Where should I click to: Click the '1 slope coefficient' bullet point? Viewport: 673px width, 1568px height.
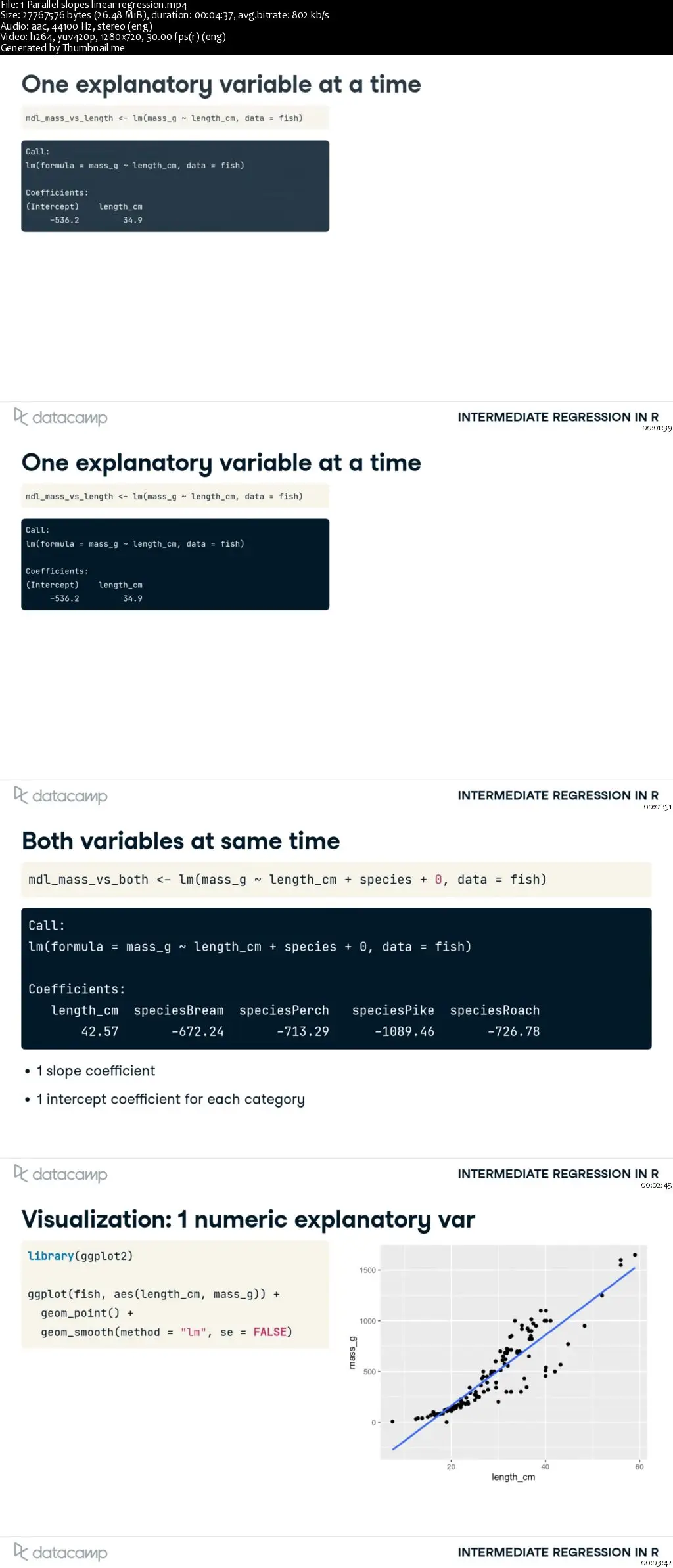96,1071
